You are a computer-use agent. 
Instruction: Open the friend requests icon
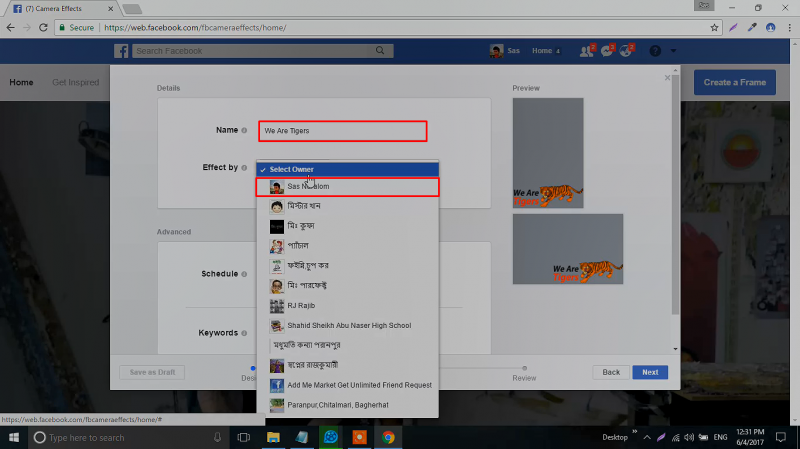[587, 51]
